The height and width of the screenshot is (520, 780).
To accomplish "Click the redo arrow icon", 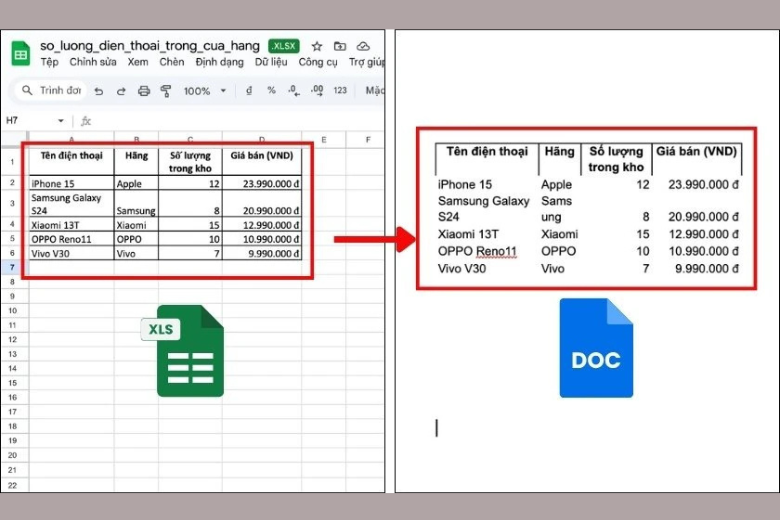I will (121, 91).
